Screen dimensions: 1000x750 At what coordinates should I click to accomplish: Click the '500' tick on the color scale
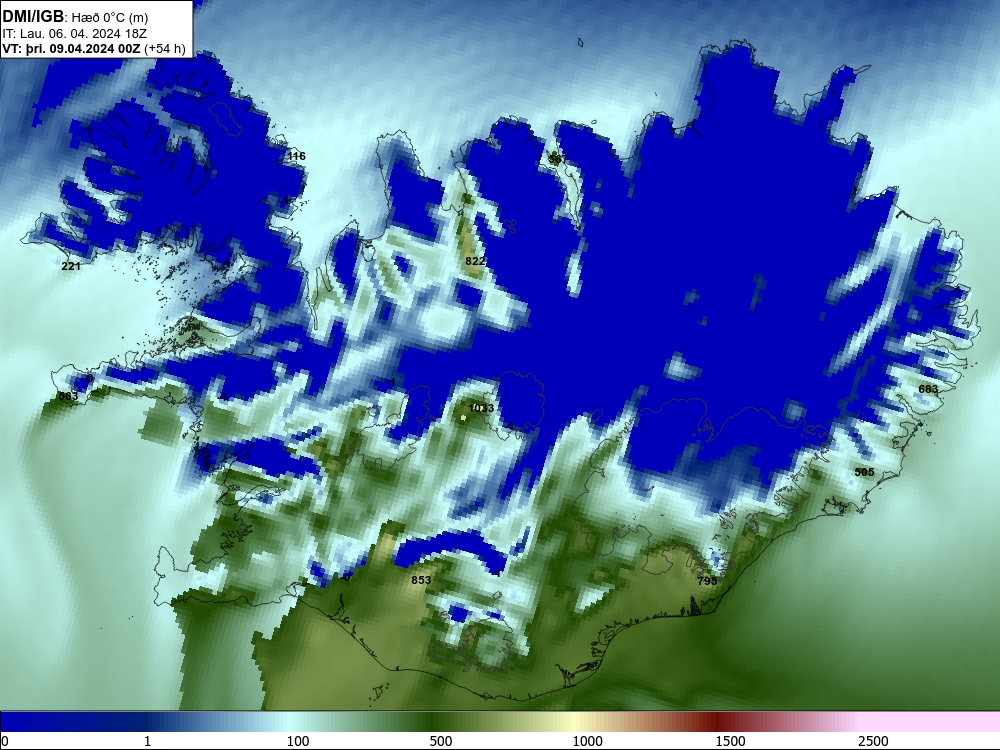441,741
